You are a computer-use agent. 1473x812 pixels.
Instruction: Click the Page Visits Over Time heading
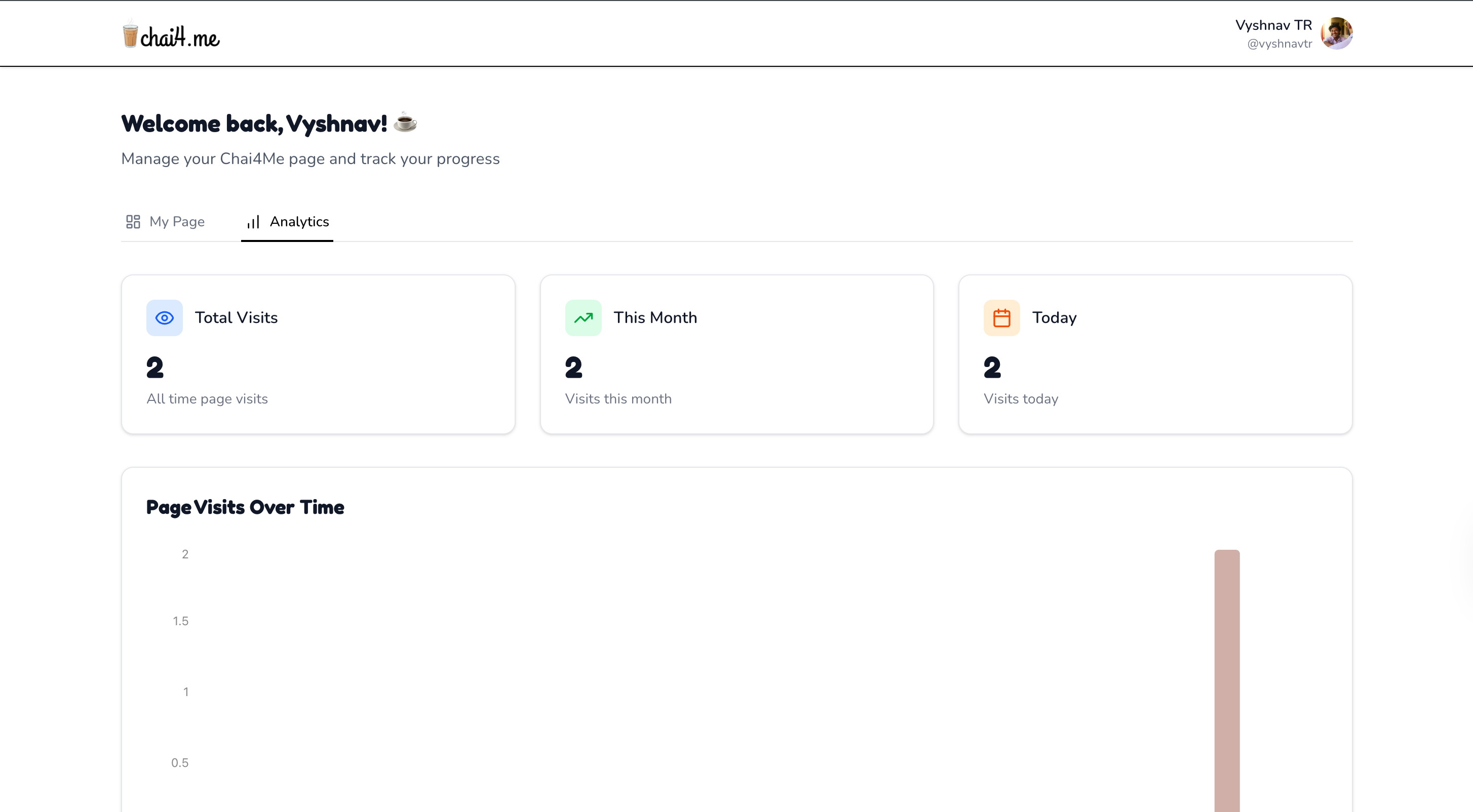(x=245, y=507)
